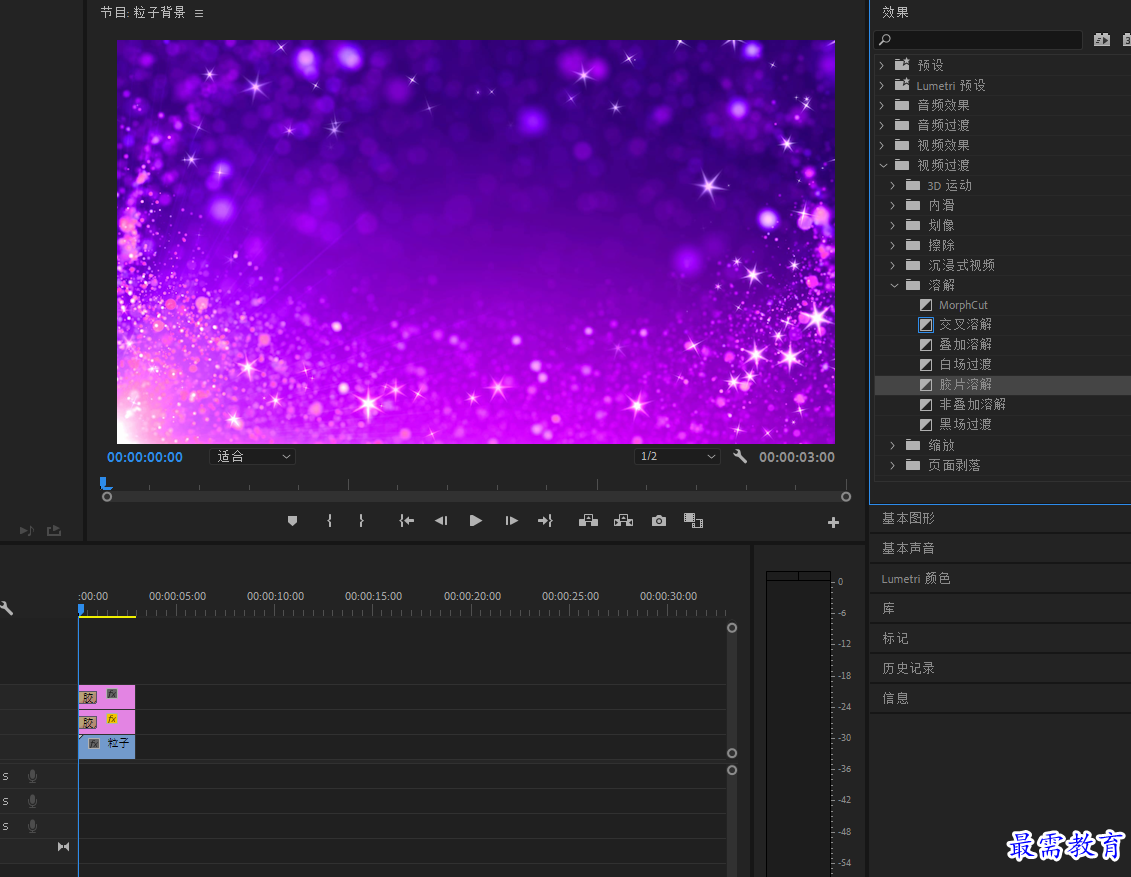The image size is (1131, 877).
Task: Click the 00:00:03:00 duration timecode
Action: click(797, 457)
